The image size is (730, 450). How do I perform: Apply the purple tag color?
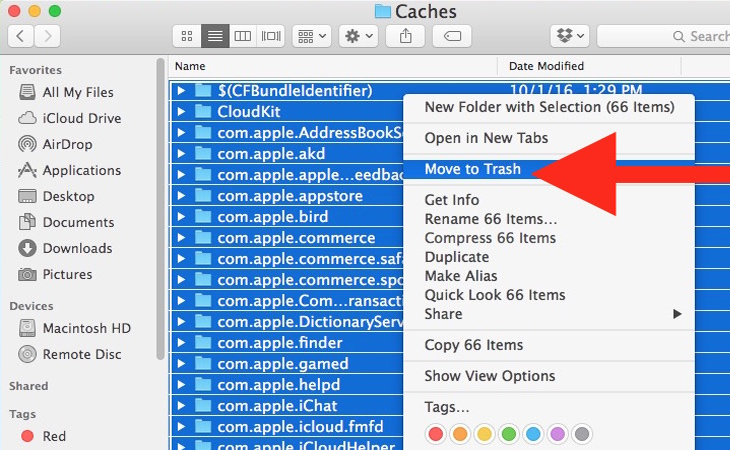(557, 434)
